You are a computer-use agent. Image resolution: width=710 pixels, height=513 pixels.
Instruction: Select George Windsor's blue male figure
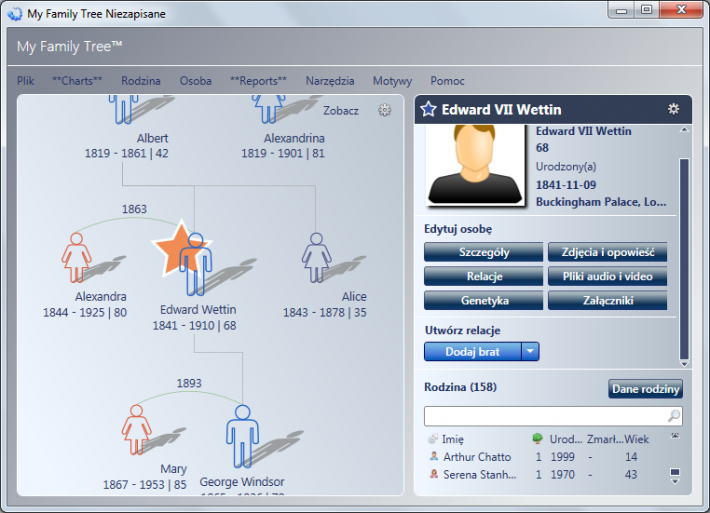pyautogui.click(x=243, y=436)
